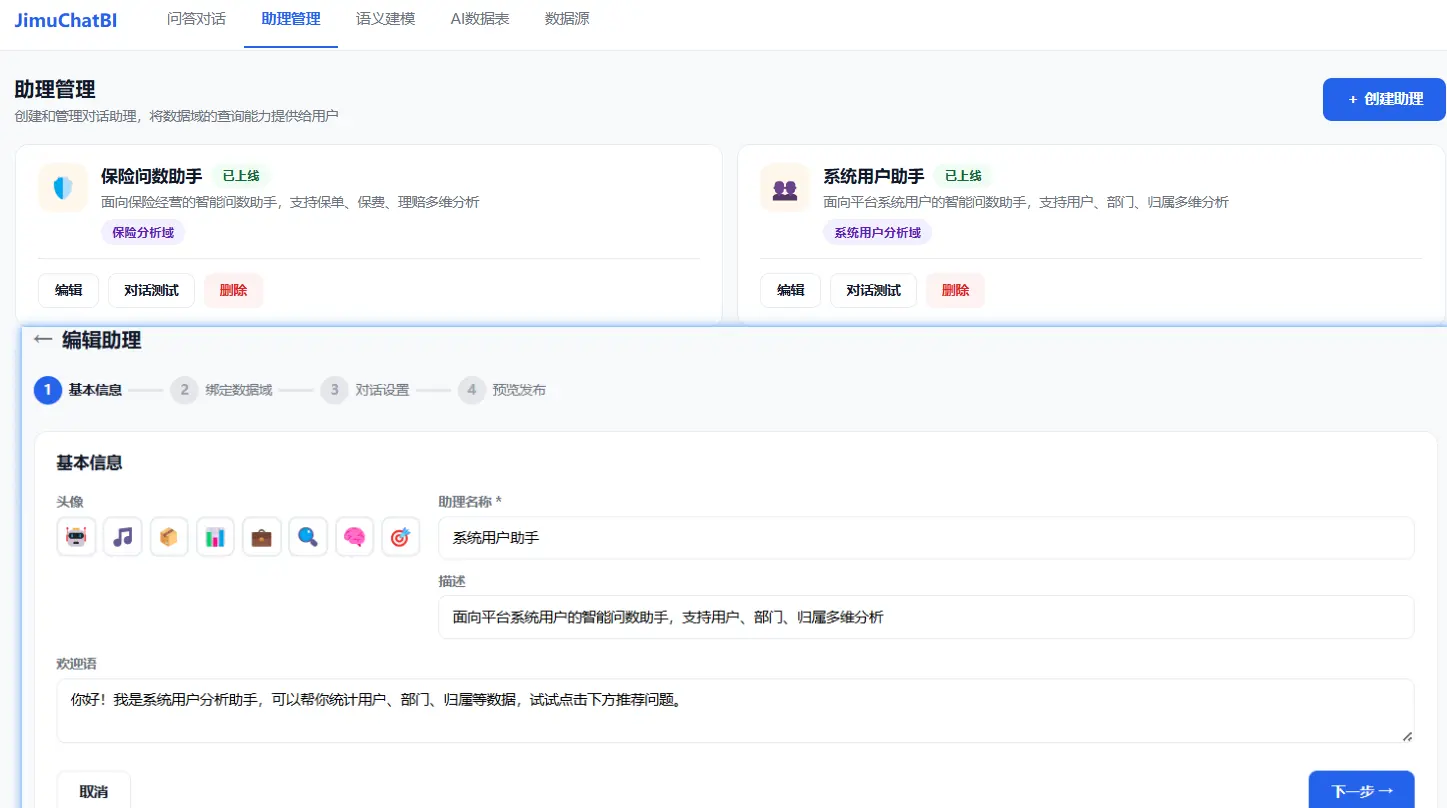Choose the briefcase avatar icon
Screen dimensions: 1447x808
(261, 537)
